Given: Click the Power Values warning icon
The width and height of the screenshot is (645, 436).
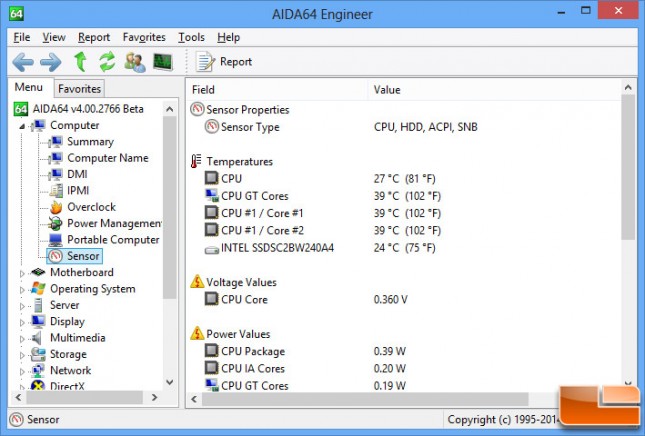Looking at the screenshot, I should coord(197,334).
